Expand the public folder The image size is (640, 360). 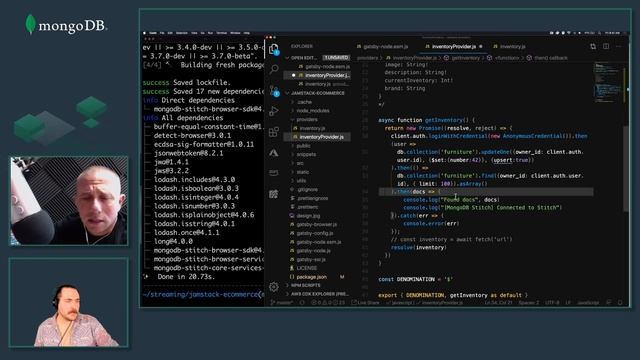(303, 146)
